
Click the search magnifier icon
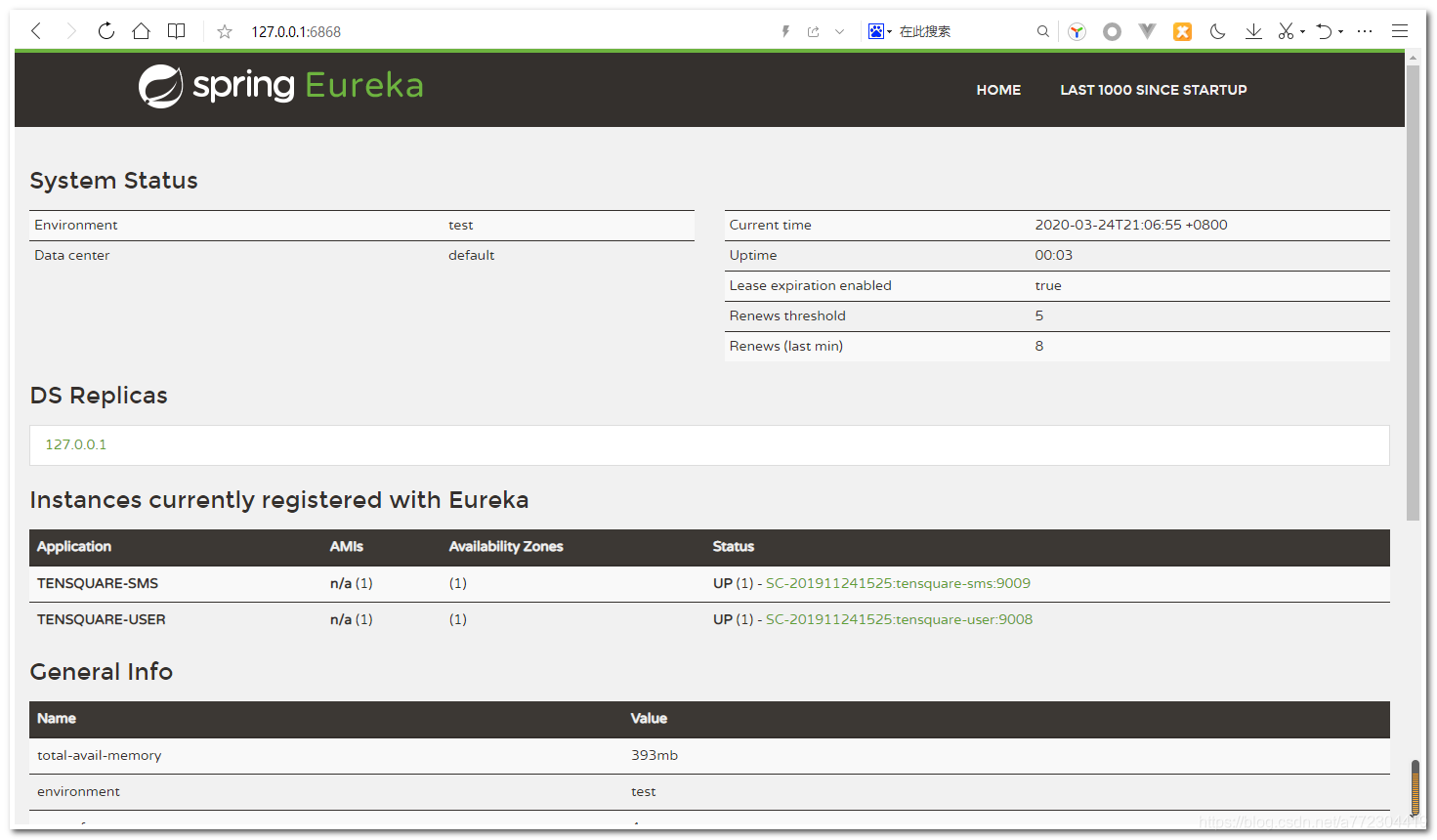pos(1042,30)
